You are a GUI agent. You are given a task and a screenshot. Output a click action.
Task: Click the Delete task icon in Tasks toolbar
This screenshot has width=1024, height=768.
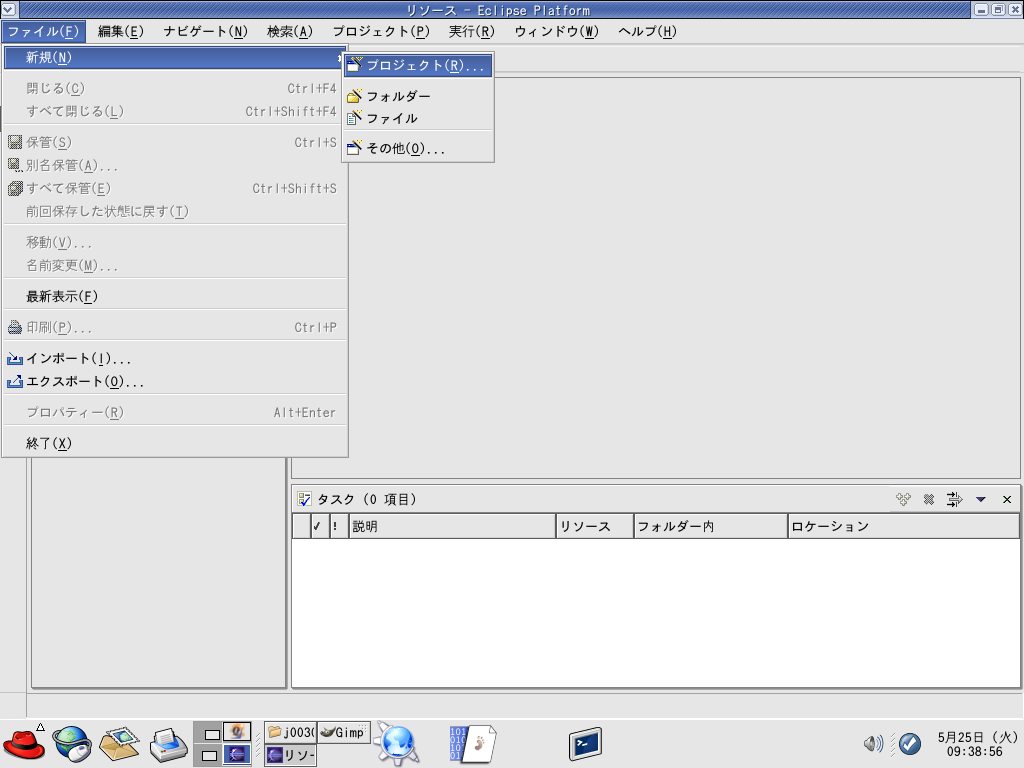point(929,500)
